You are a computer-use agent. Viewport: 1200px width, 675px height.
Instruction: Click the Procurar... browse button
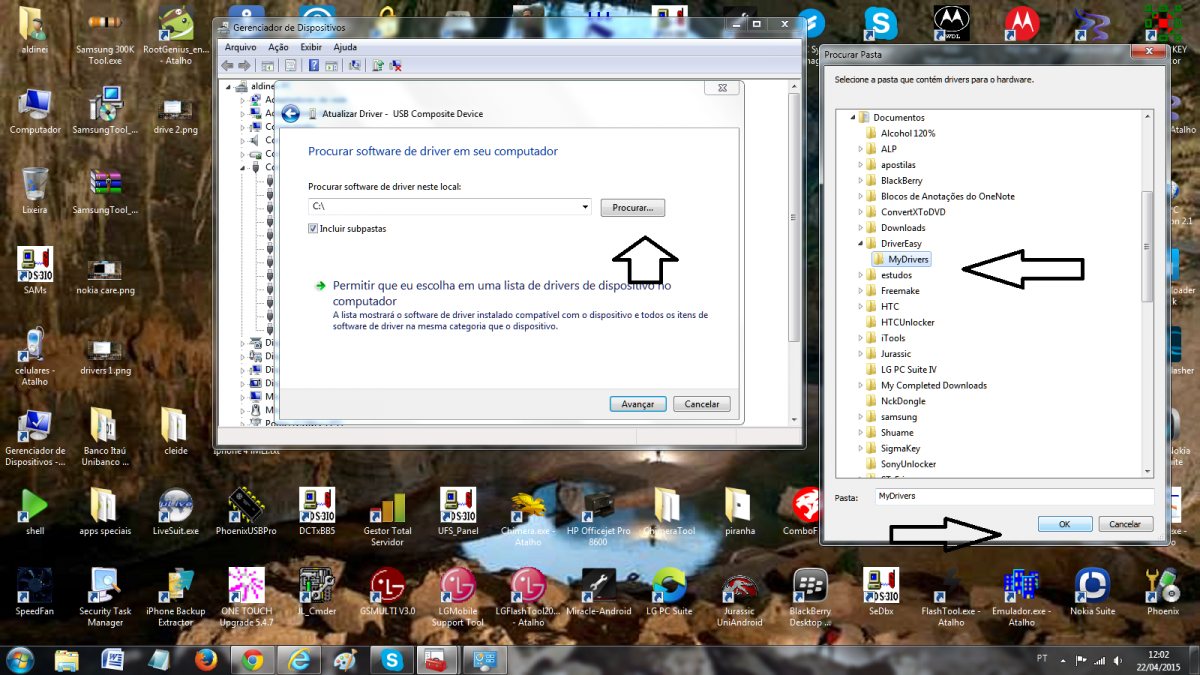coord(633,208)
